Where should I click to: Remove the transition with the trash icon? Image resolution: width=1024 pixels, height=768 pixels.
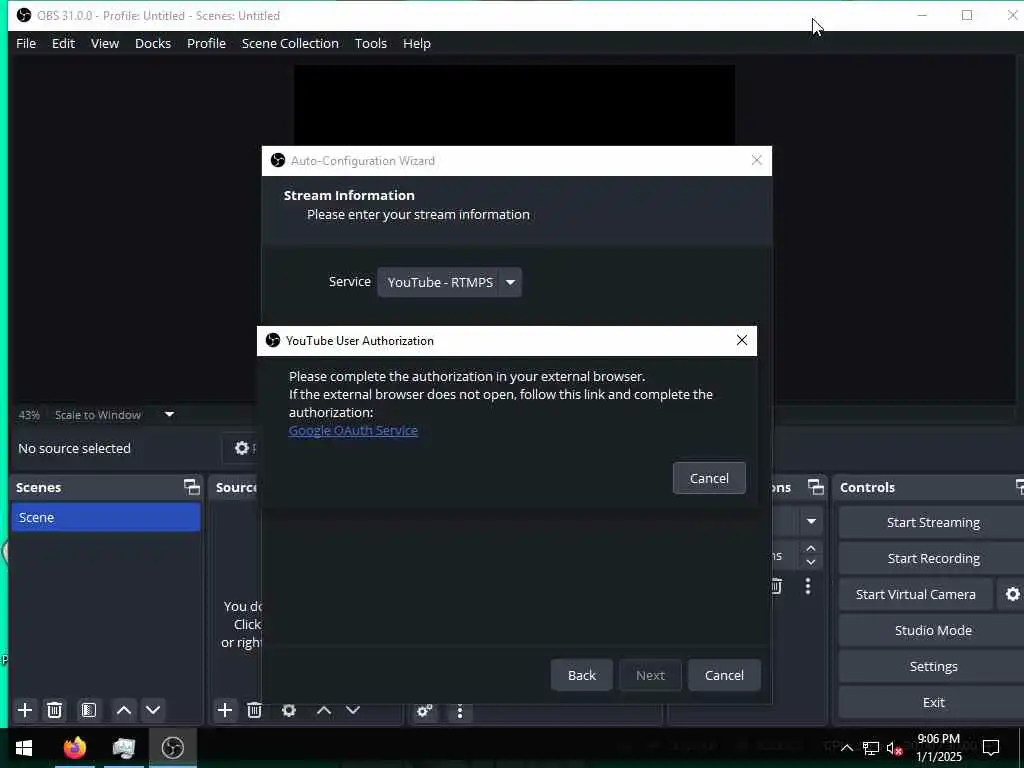(x=776, y=586)
